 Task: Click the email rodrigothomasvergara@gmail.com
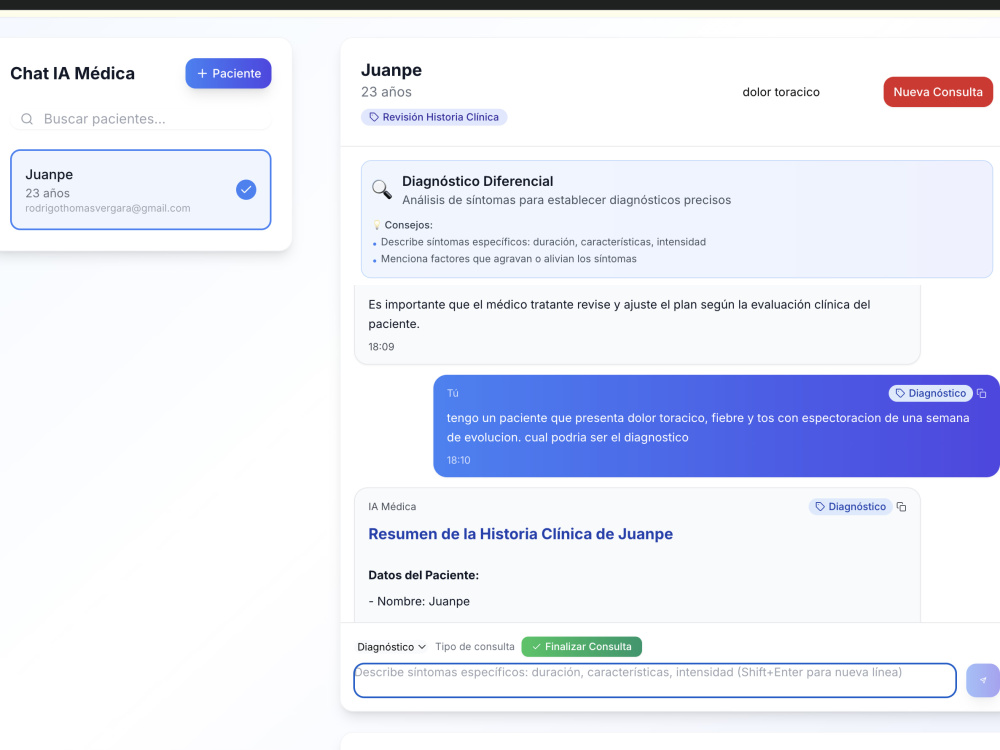point(108,208)
